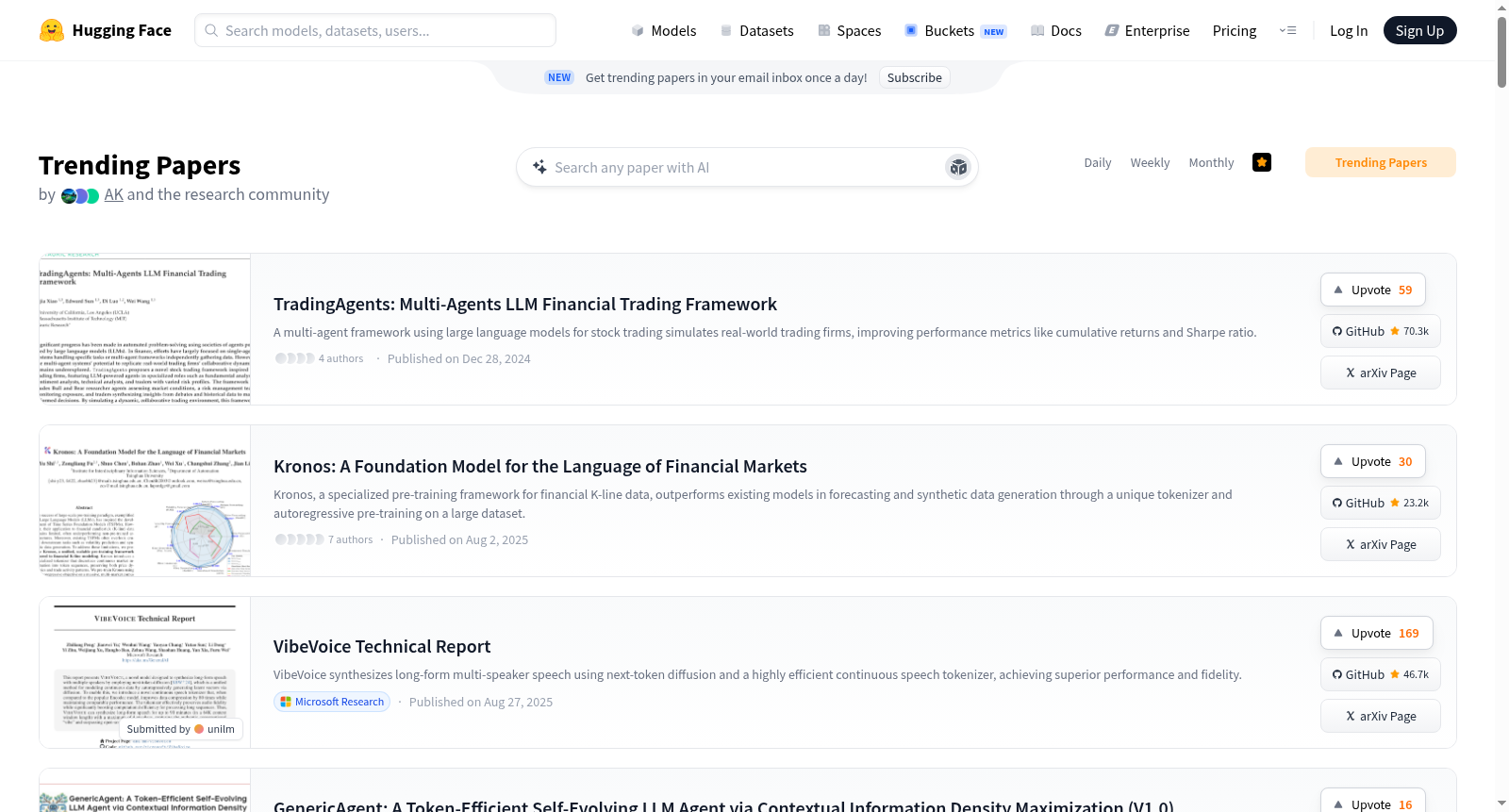Focus the Search any paper with AI field
The image size is (1509, 812).
tap(747, 167)
